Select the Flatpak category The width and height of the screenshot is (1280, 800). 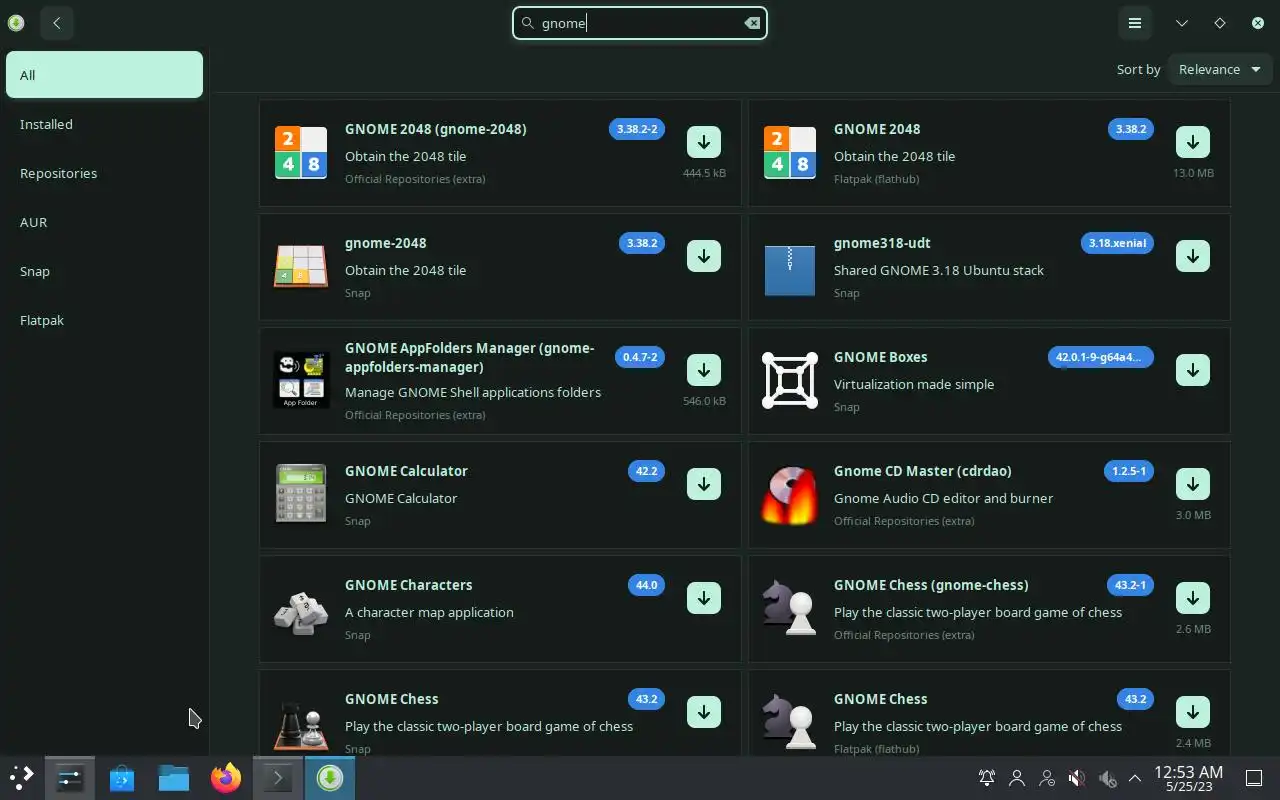click(x=104, y=320)
